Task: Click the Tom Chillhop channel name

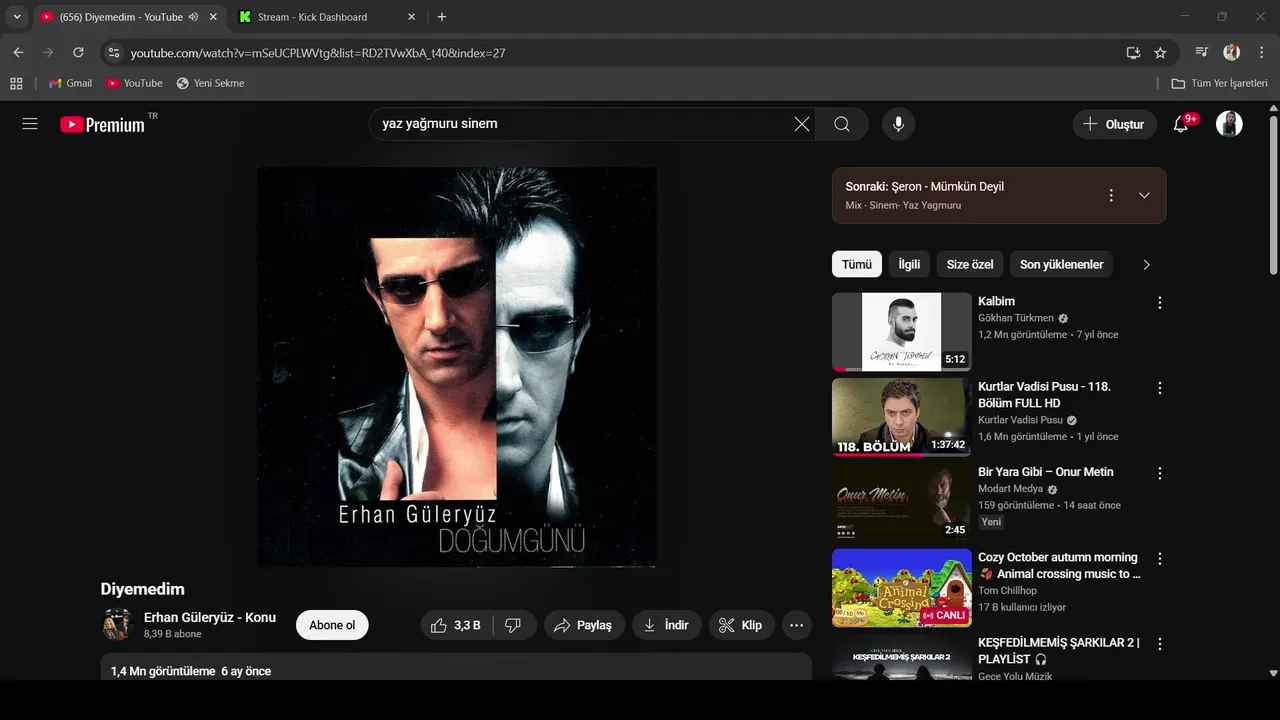Action: coord(1007,591)
